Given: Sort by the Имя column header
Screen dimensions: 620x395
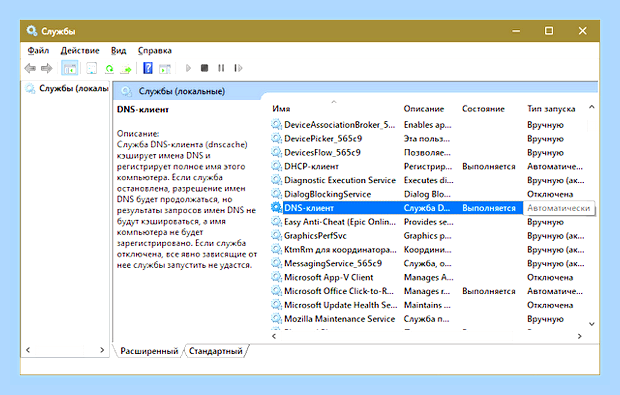Looking at the screenshot, I should [x=281, y=109].
